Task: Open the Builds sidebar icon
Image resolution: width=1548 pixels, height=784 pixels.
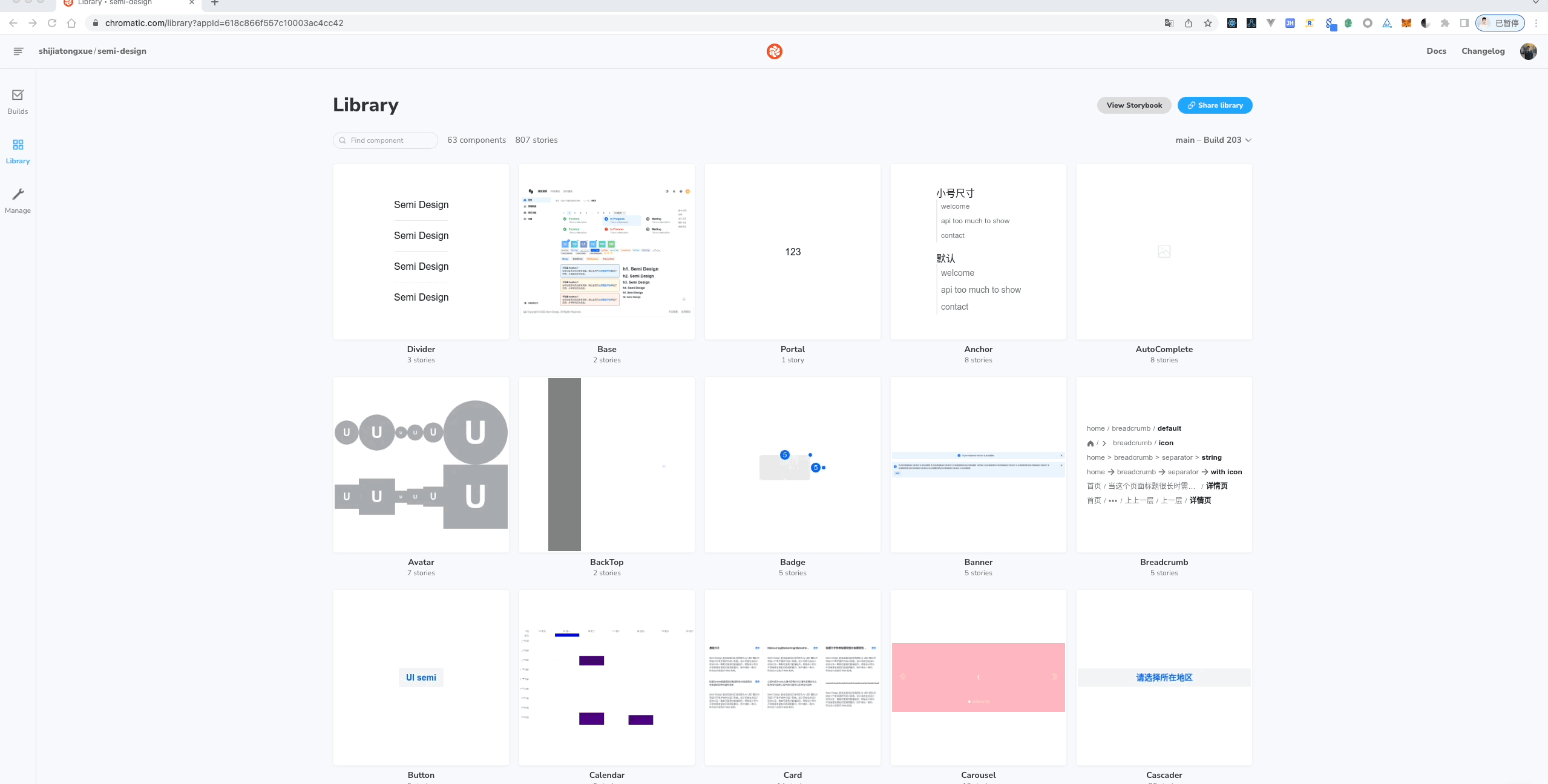Action: click(x=18, y=101)
